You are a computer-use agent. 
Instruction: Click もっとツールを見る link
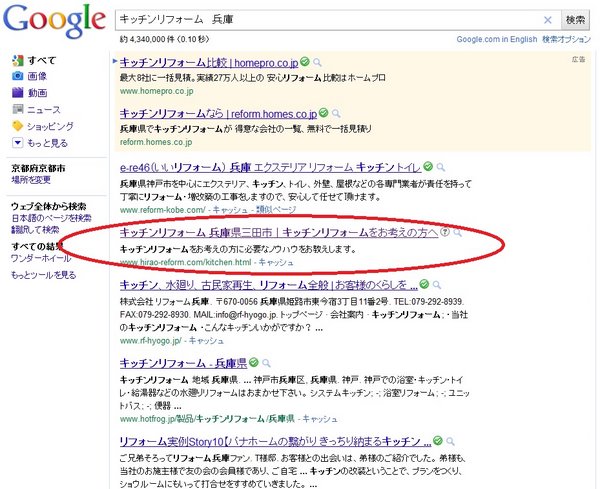(x=43, y=275)
